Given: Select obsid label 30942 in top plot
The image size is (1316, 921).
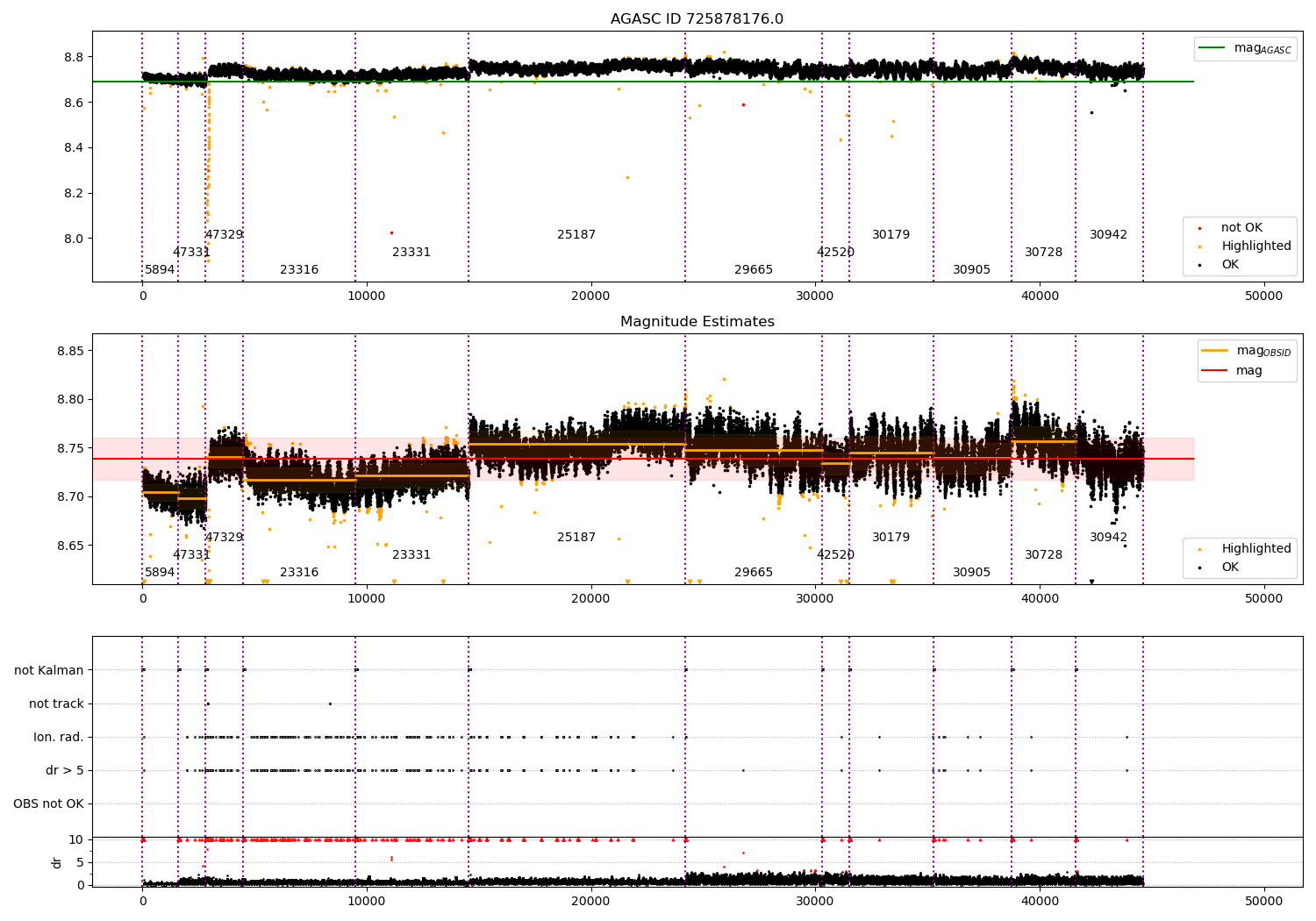Looking at the screenshot, I should [x=1108, y=235].
